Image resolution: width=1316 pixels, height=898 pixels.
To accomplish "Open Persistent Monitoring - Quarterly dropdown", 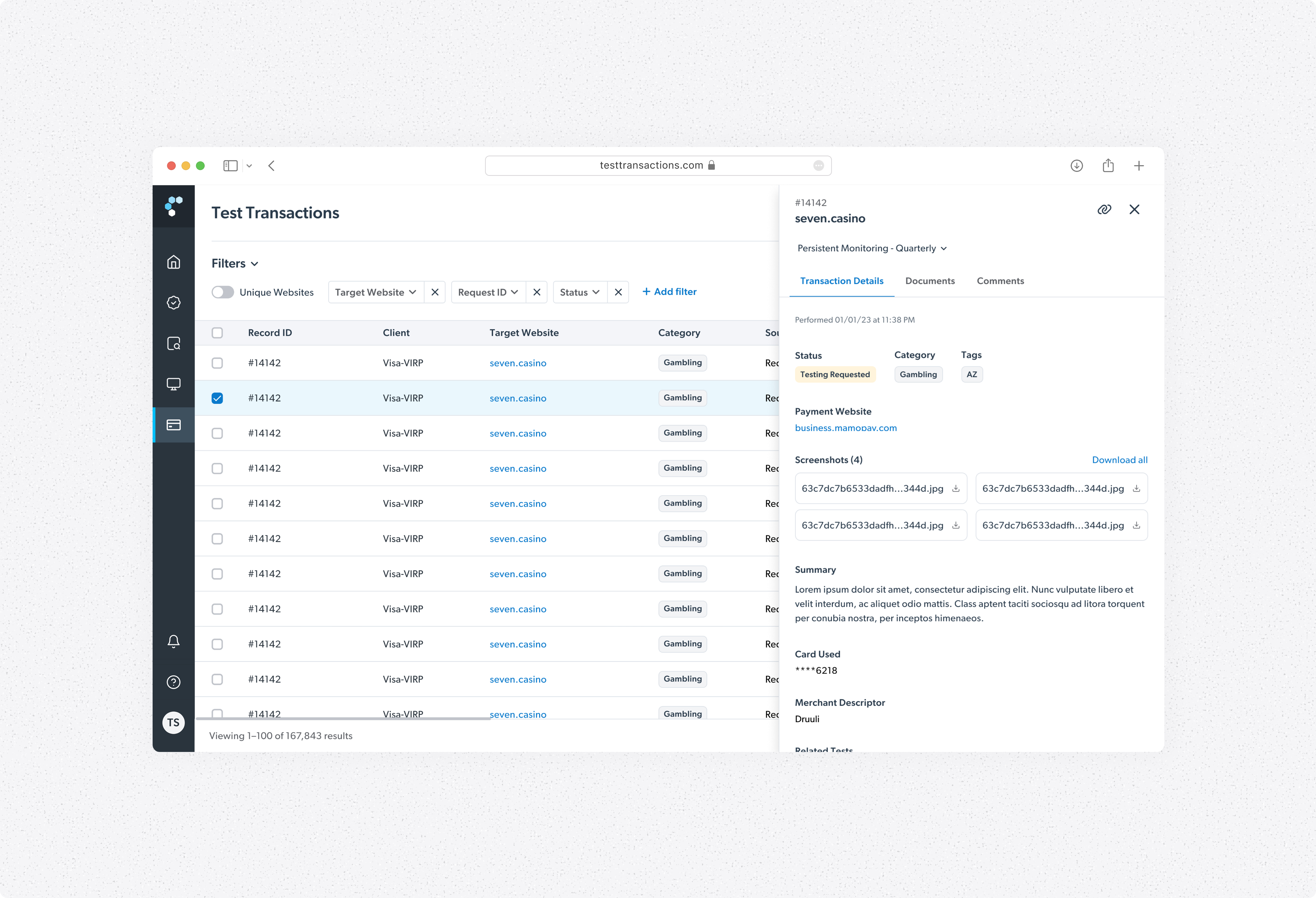I will [872, 248].
